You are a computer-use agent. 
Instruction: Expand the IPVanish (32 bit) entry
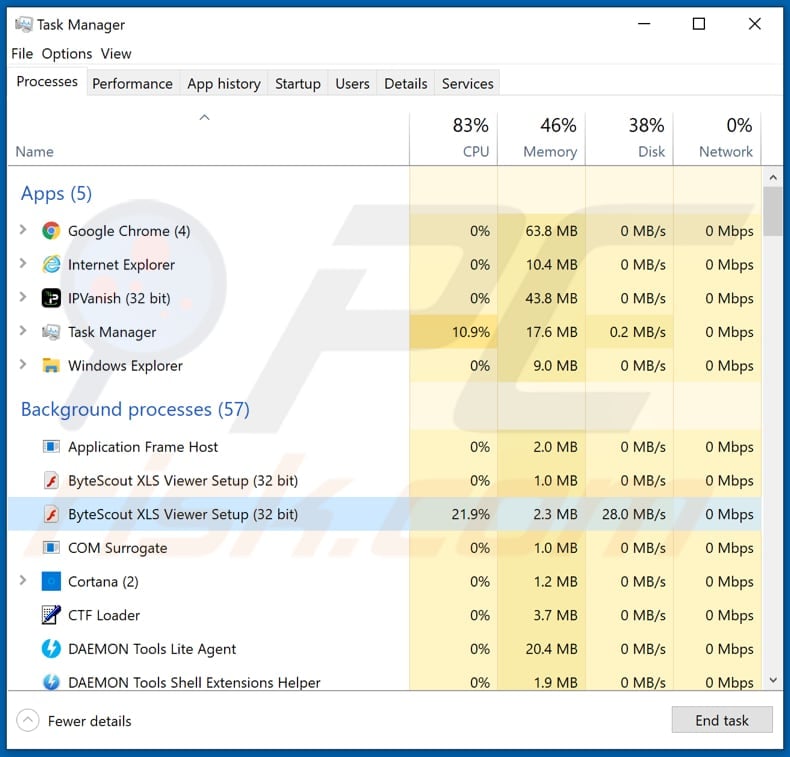[23, 298]
